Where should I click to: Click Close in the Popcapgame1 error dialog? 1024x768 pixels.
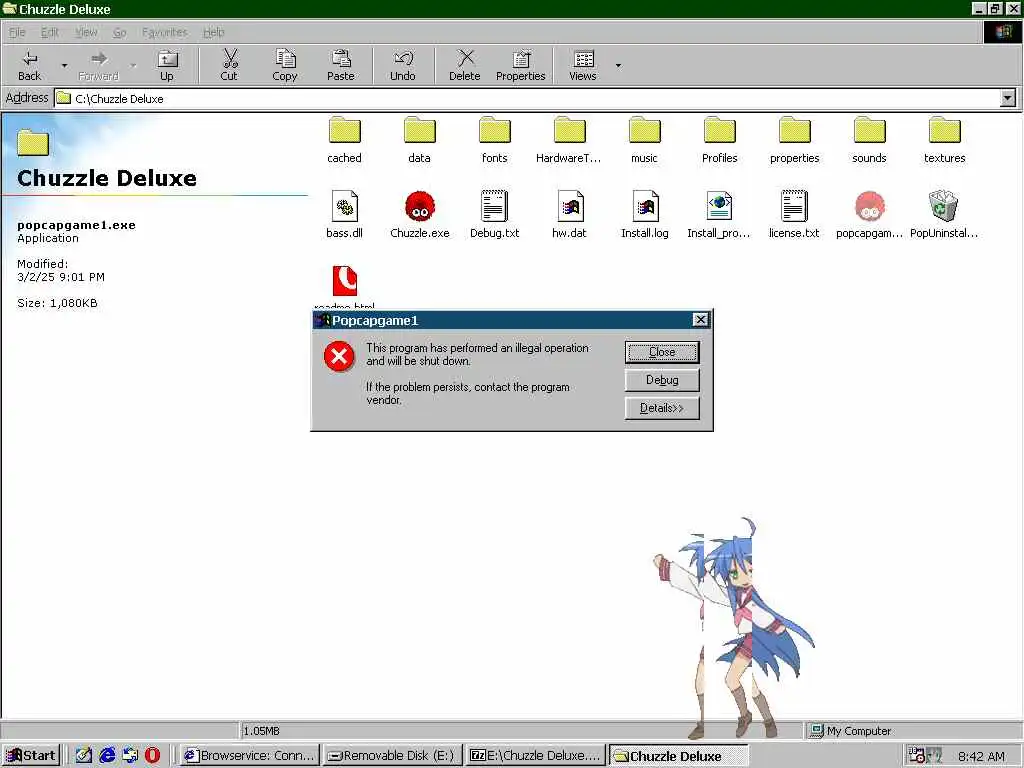(x=662, y=352)
